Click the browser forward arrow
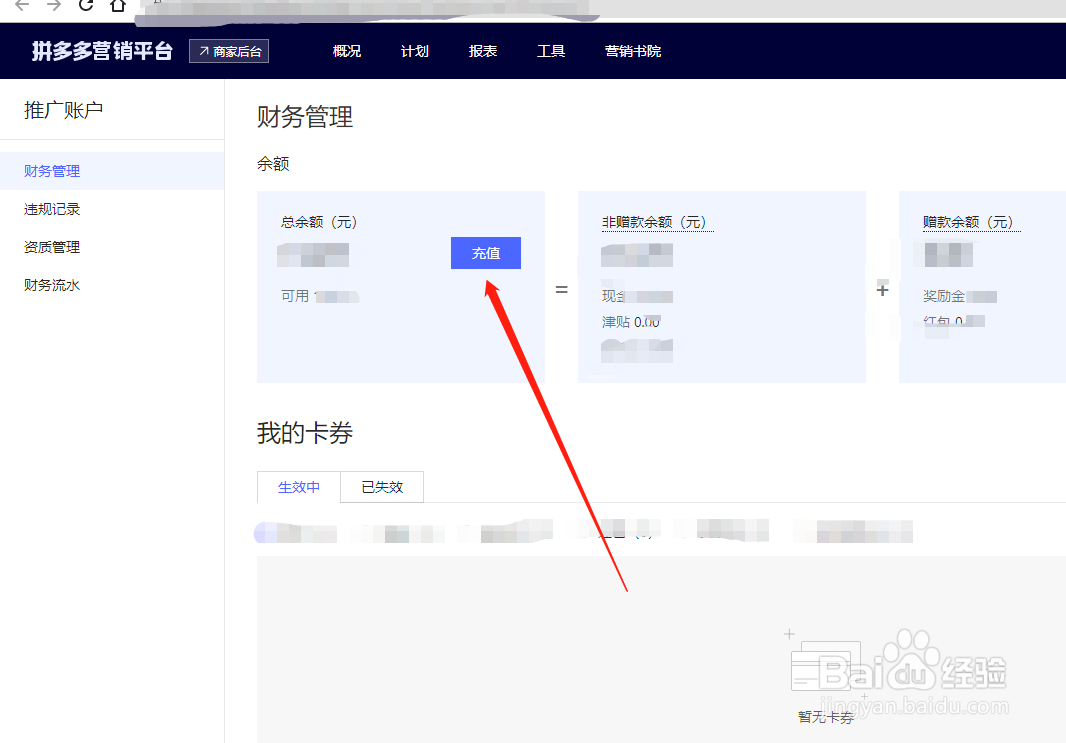The image size is (1066, 743). pyautogui.click(x=54, y=5)
